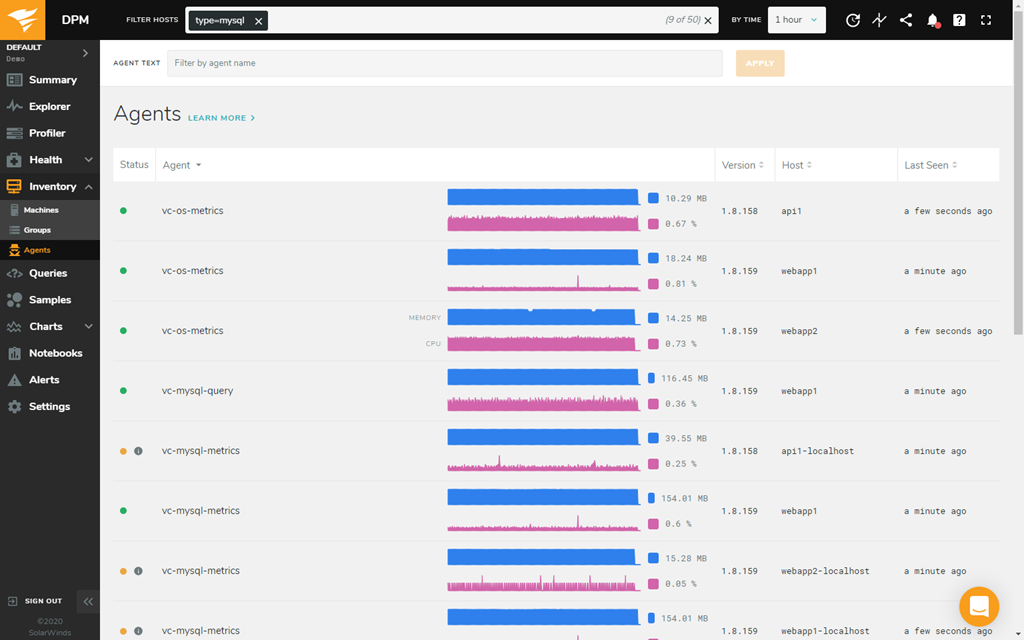This screenshot has height=640, width=1024.
Task: Click the share icon in header
Action: (906, 20)
